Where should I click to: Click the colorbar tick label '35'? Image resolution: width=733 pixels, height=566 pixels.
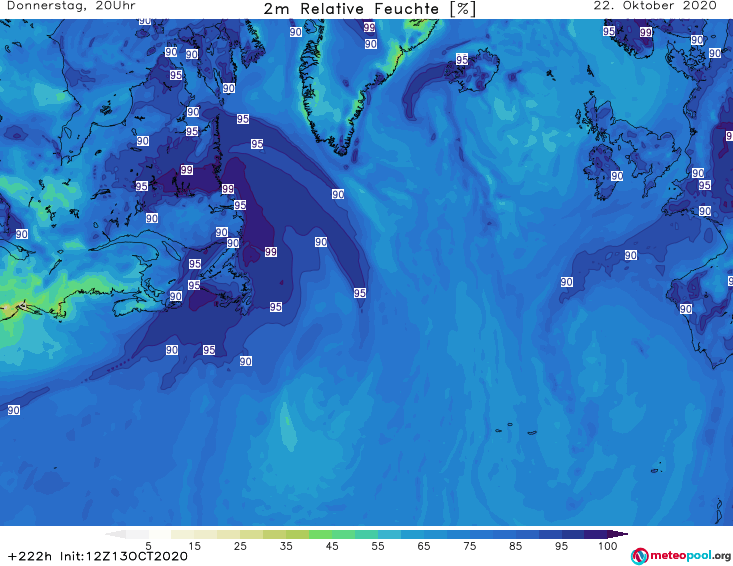click(x=286, y=546)
